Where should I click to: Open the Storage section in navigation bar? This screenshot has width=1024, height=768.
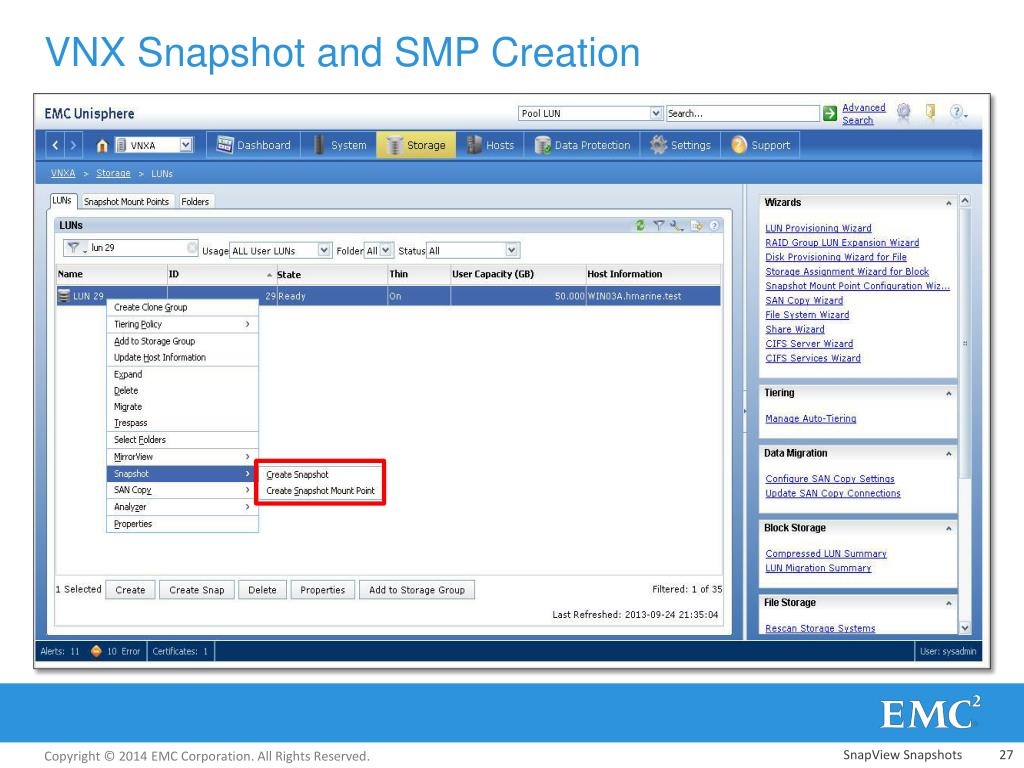(x=416, y=145)
